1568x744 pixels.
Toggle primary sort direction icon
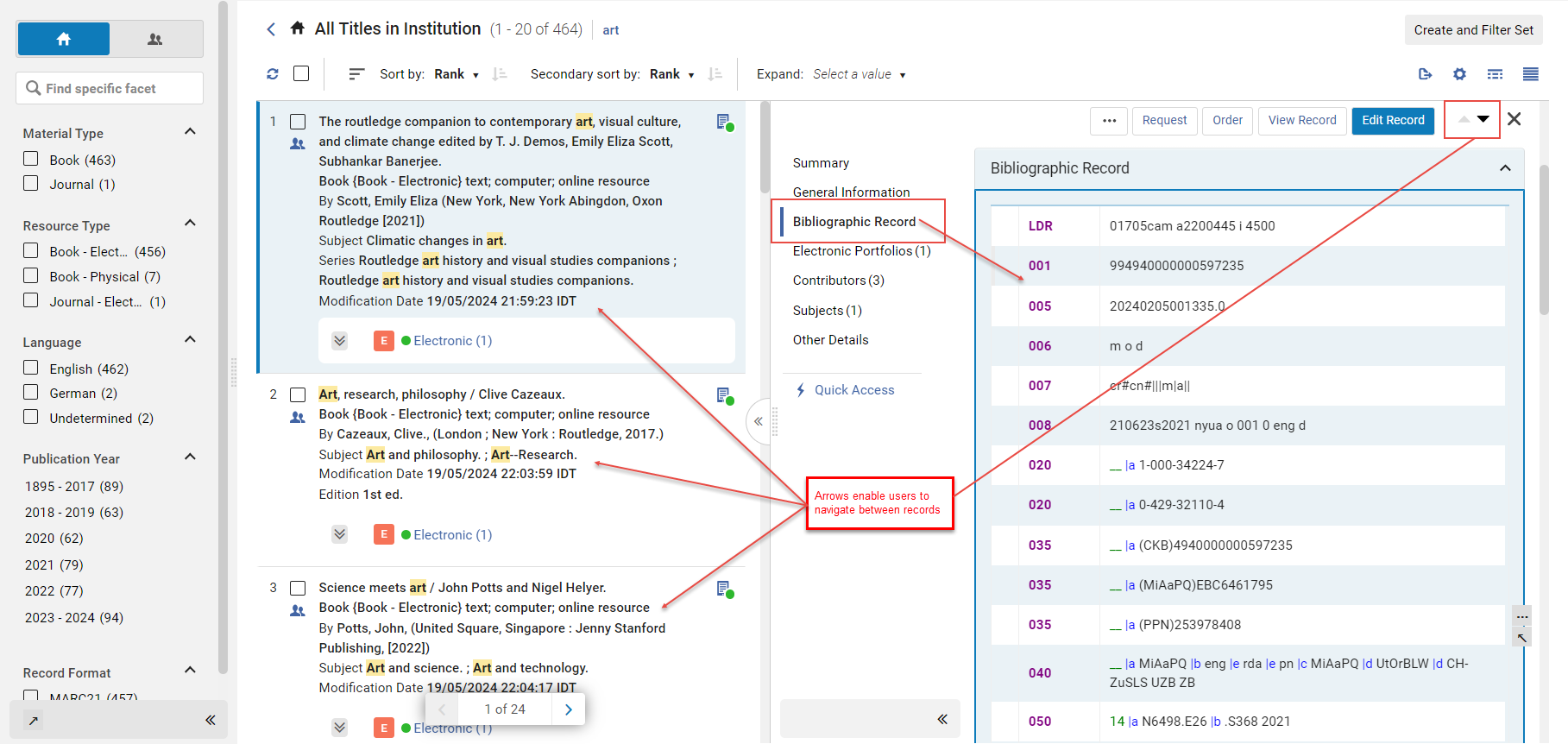500,74
